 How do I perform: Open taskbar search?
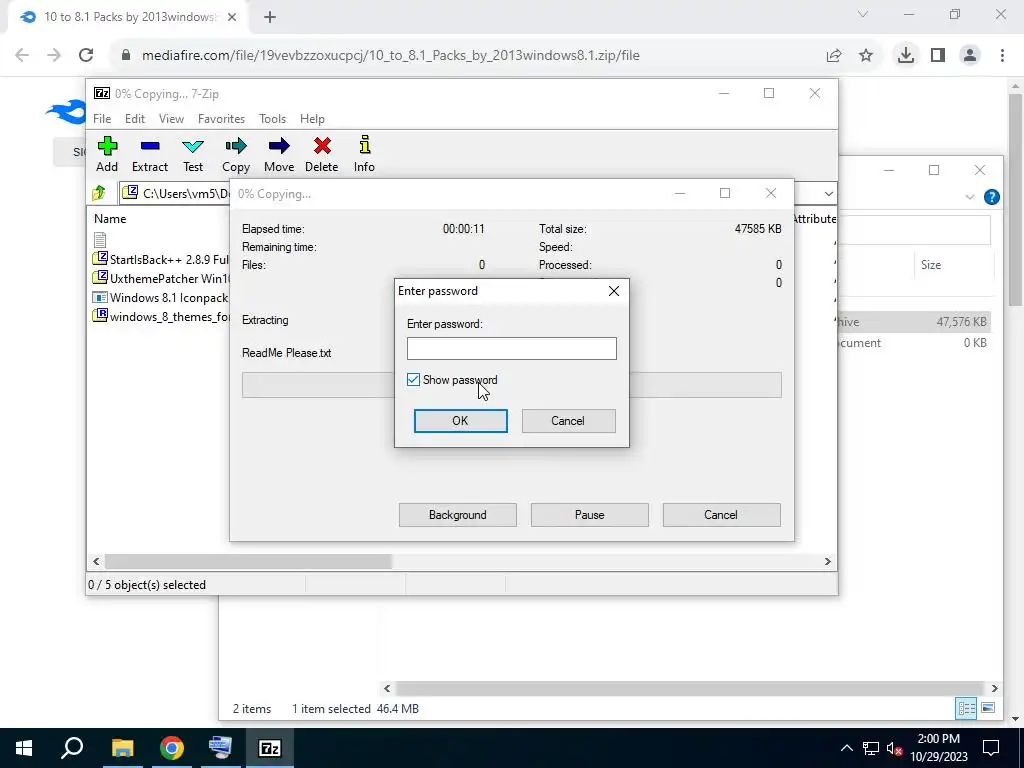pos(72,748)
